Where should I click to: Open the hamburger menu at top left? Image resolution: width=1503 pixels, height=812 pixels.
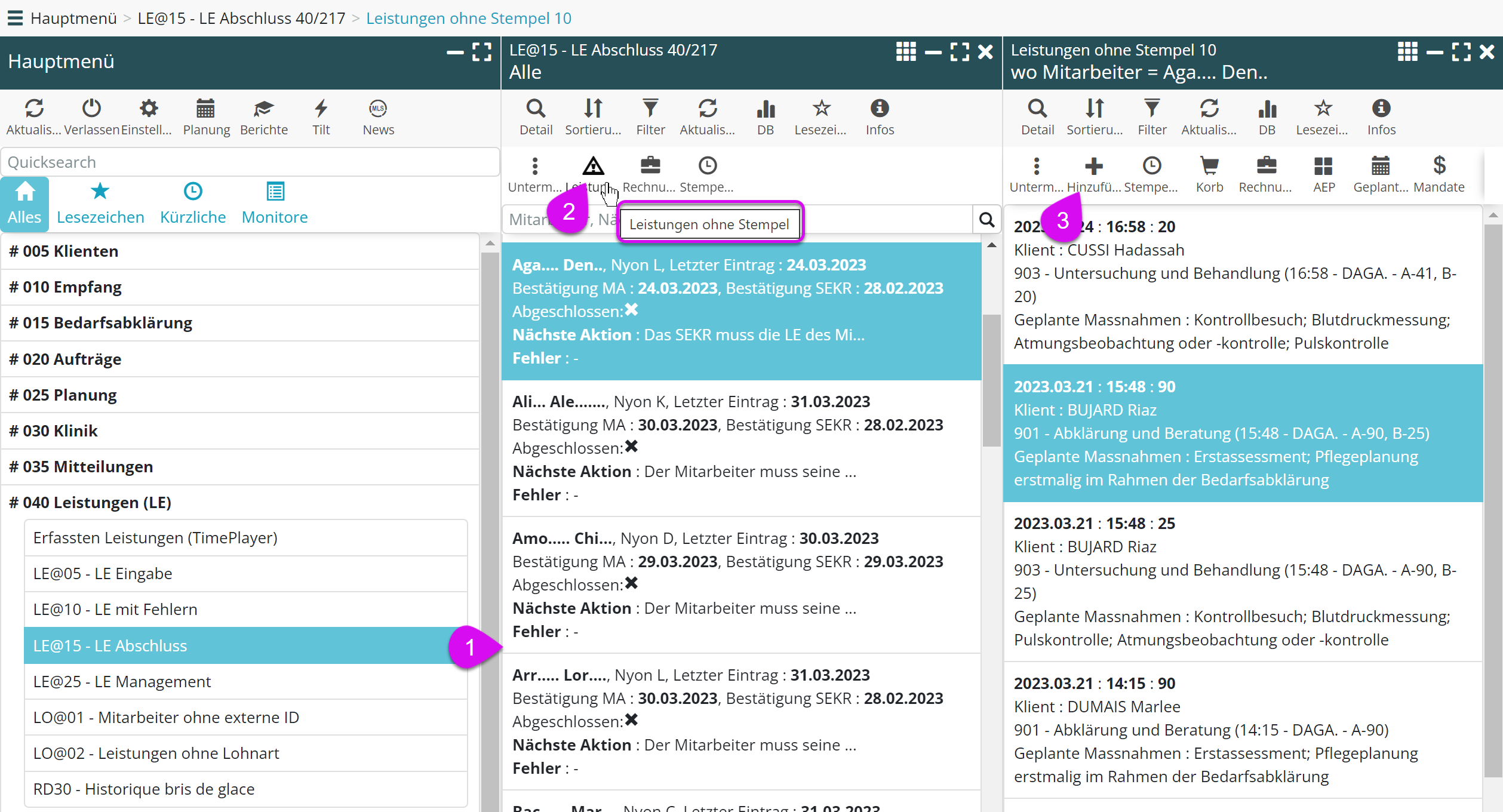pyautogui.click(x=15, y=18)
